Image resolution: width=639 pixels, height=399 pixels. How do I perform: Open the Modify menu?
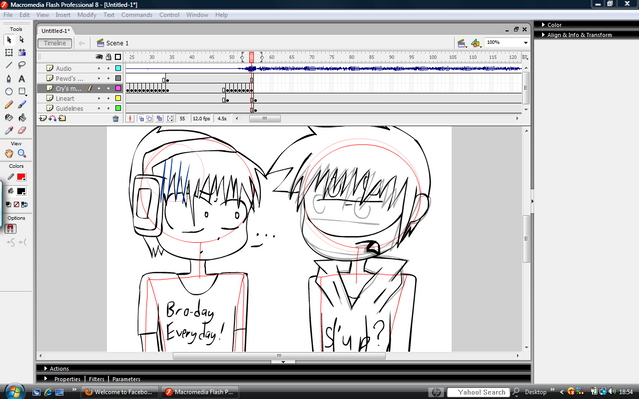tap(87, 15)
